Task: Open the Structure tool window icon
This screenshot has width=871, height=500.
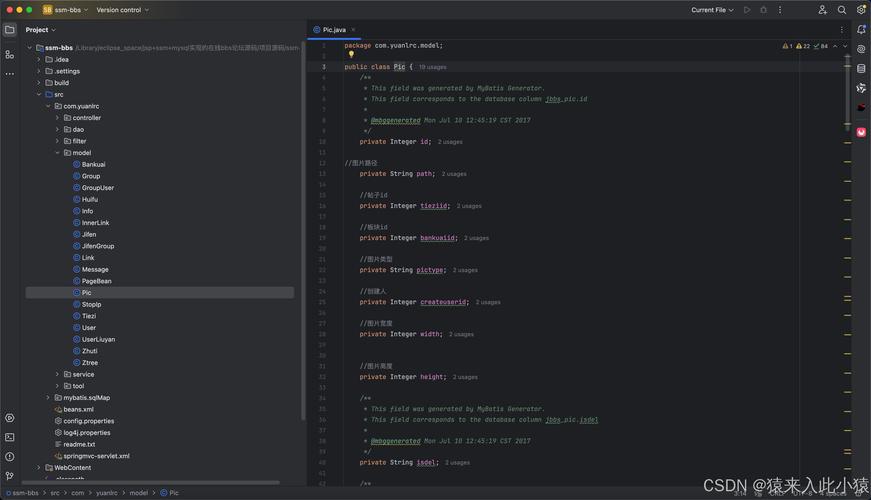Action: [x=10, y=54]
